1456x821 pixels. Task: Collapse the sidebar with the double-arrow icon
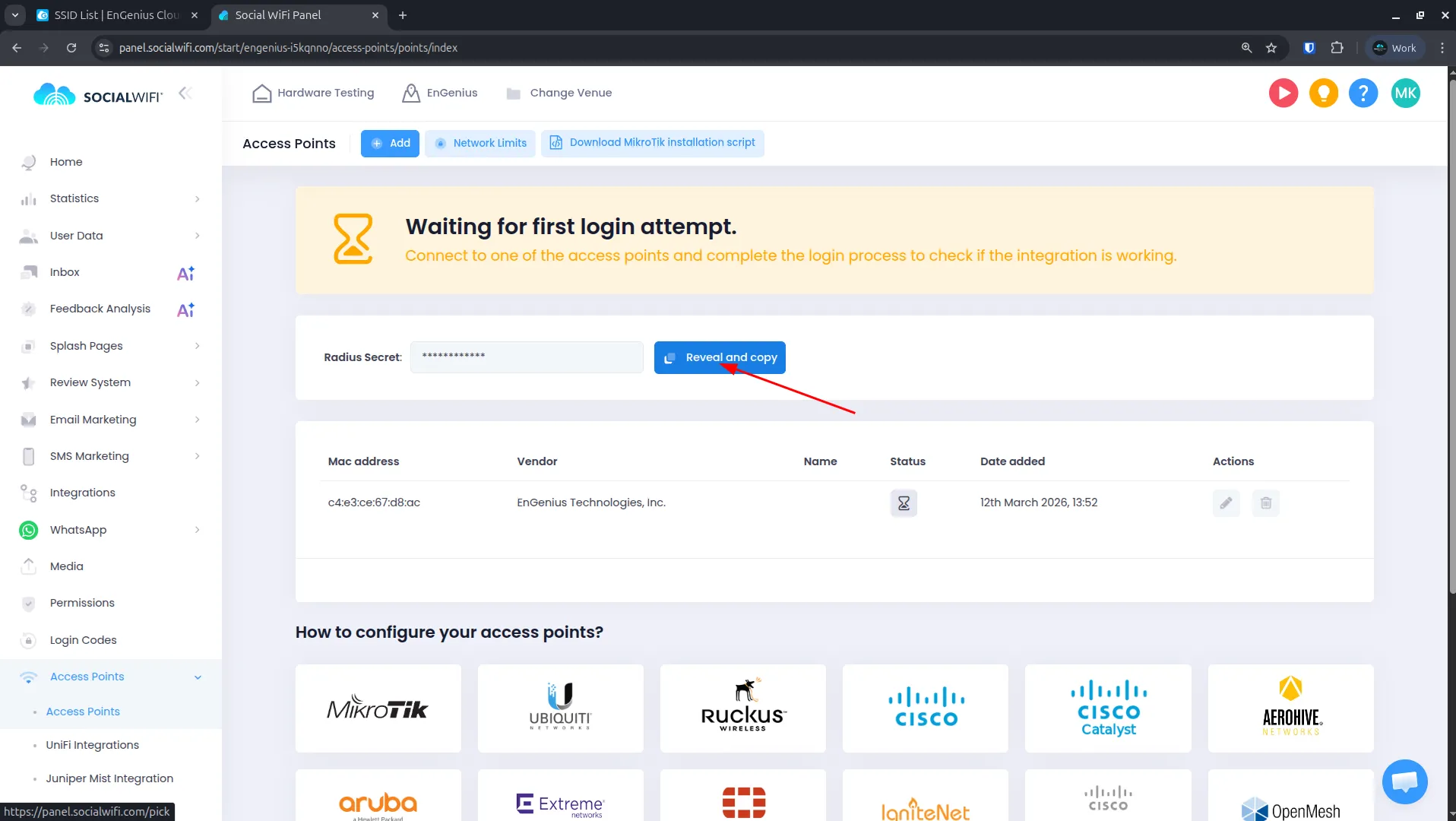185,93
